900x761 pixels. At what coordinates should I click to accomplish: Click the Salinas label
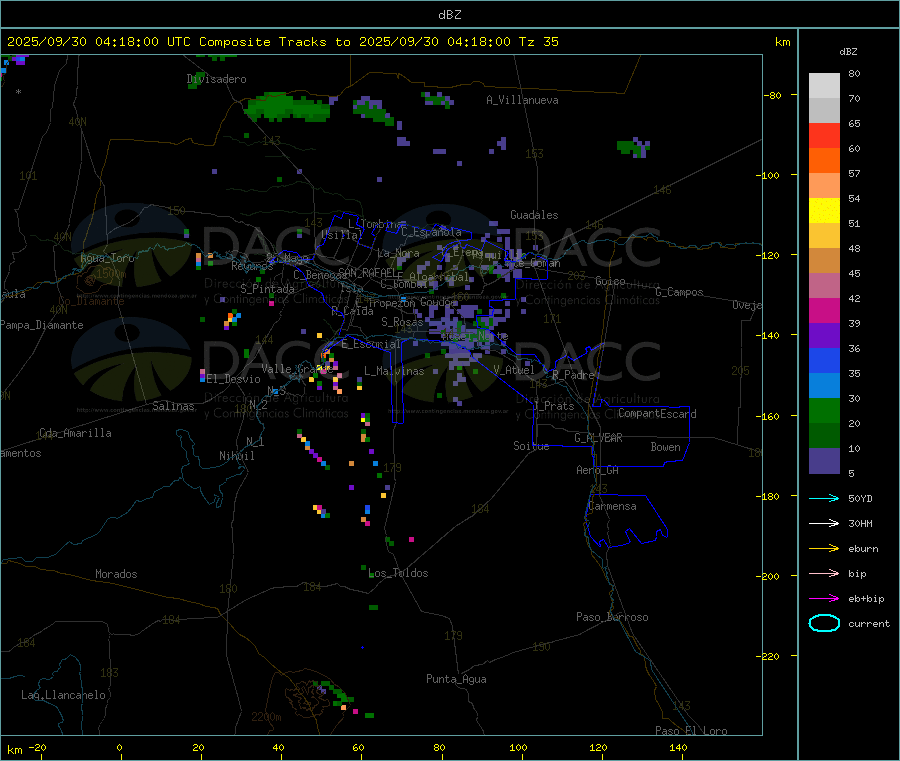coord(173,406)
